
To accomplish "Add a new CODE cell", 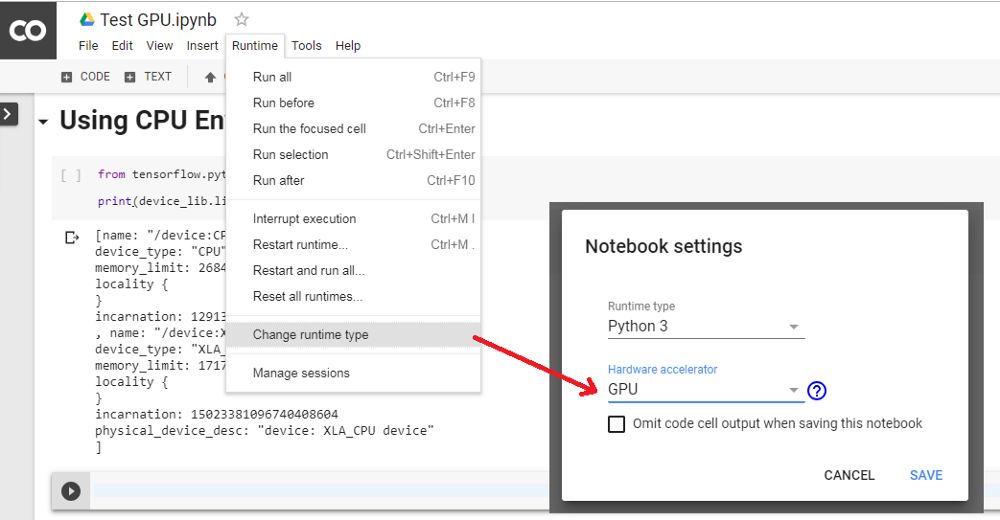I will click(86, 77).
